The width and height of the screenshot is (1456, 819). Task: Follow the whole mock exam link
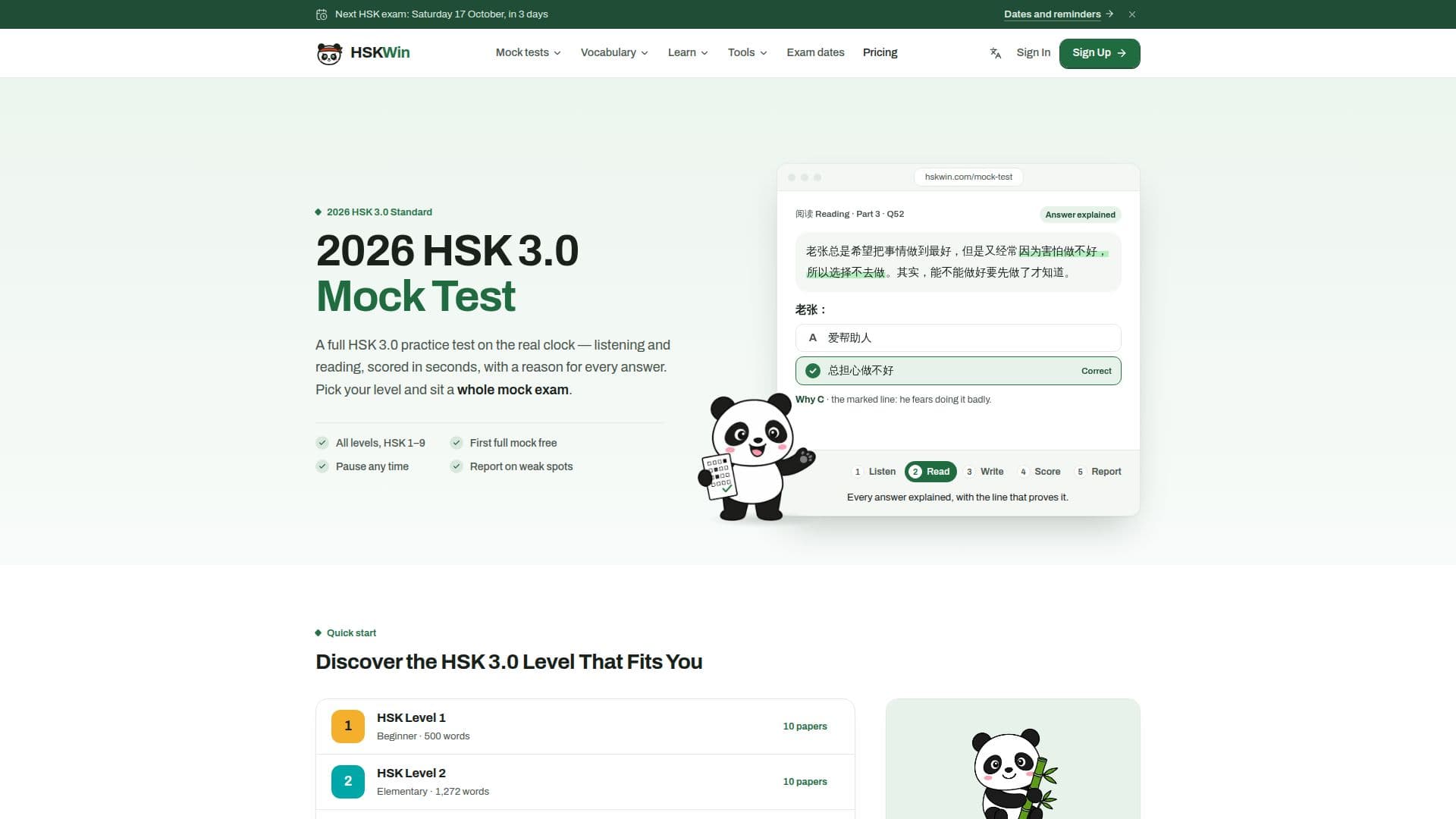click(x=513, y=390)
